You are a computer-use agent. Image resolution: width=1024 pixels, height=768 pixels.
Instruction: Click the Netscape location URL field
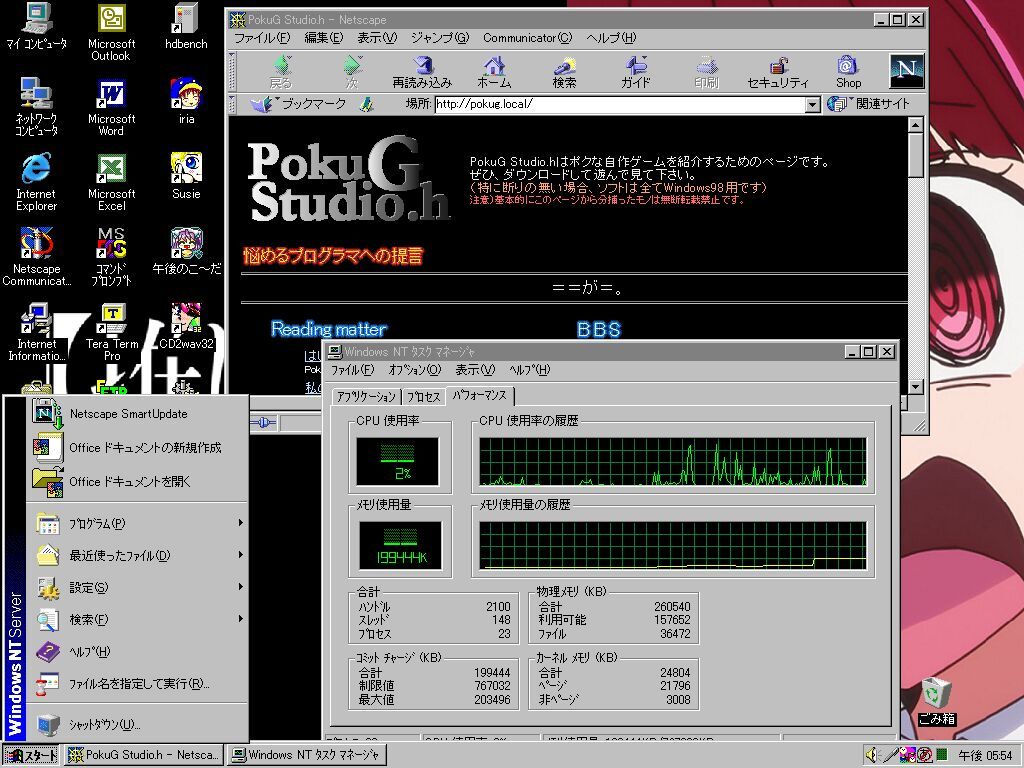coord(619,104)
